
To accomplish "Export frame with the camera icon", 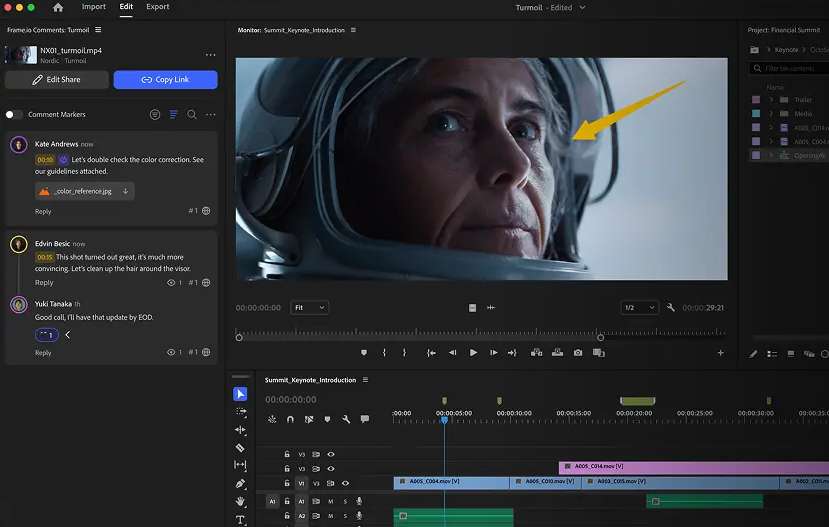I will pos(578,353).
